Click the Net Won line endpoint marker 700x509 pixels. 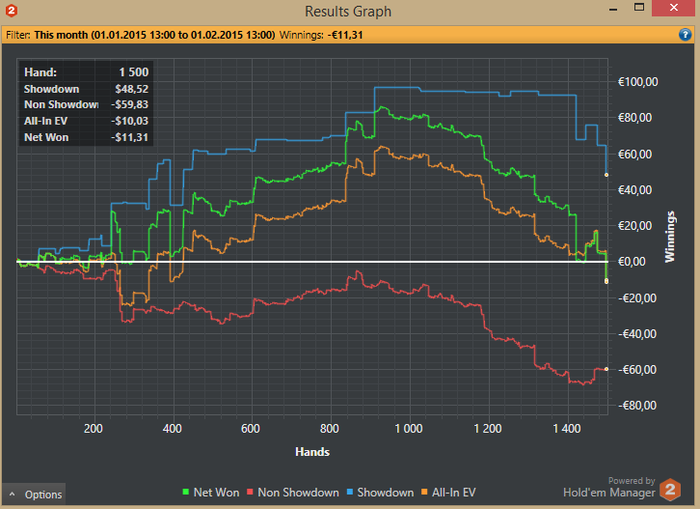pyautogui.click(x=606, y=281)
